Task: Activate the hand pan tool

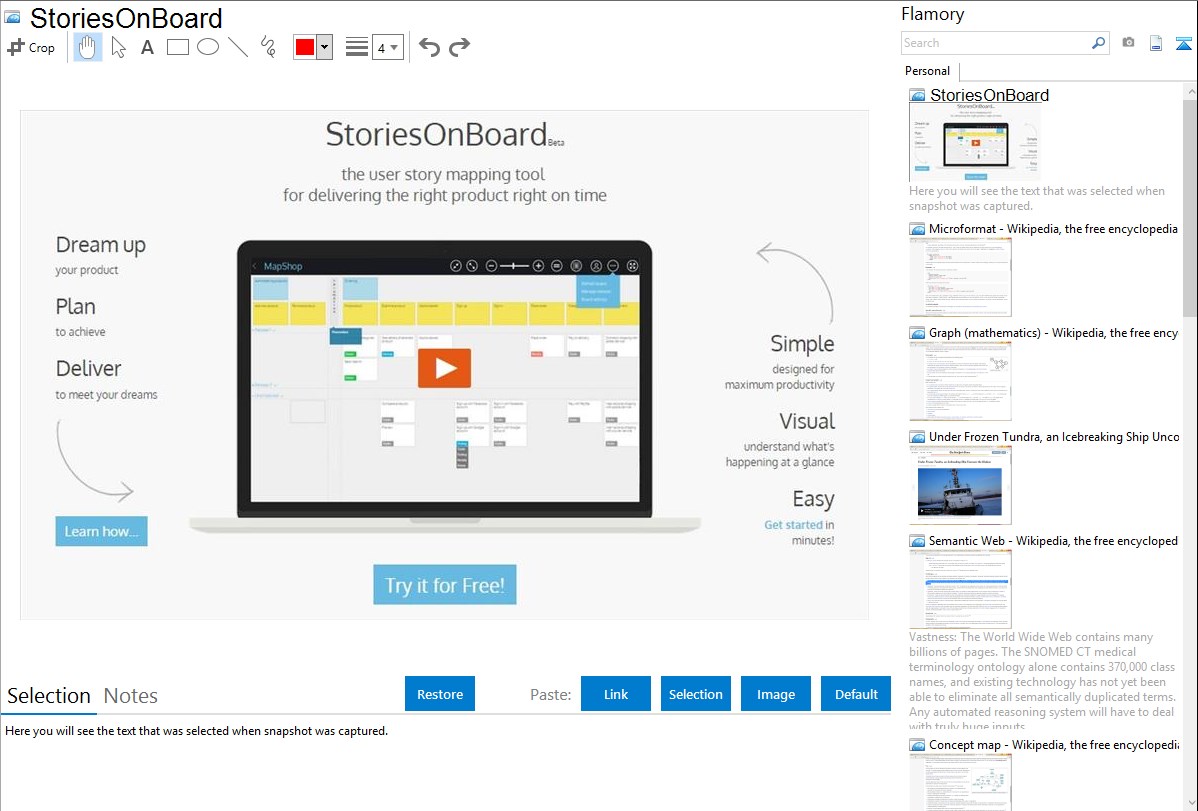Action: 87,47
